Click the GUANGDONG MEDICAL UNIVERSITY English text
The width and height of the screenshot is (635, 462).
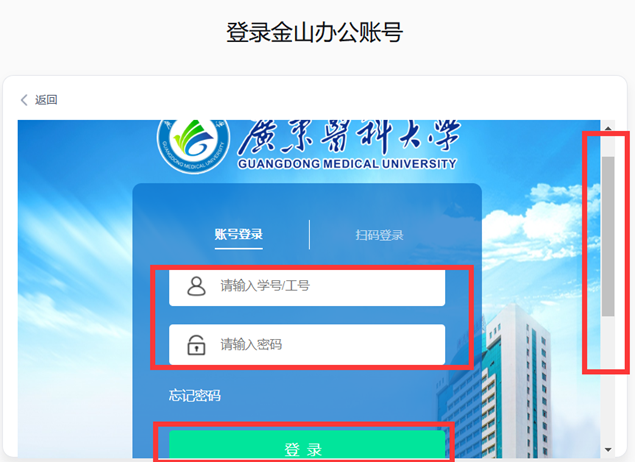coord(347,164)
